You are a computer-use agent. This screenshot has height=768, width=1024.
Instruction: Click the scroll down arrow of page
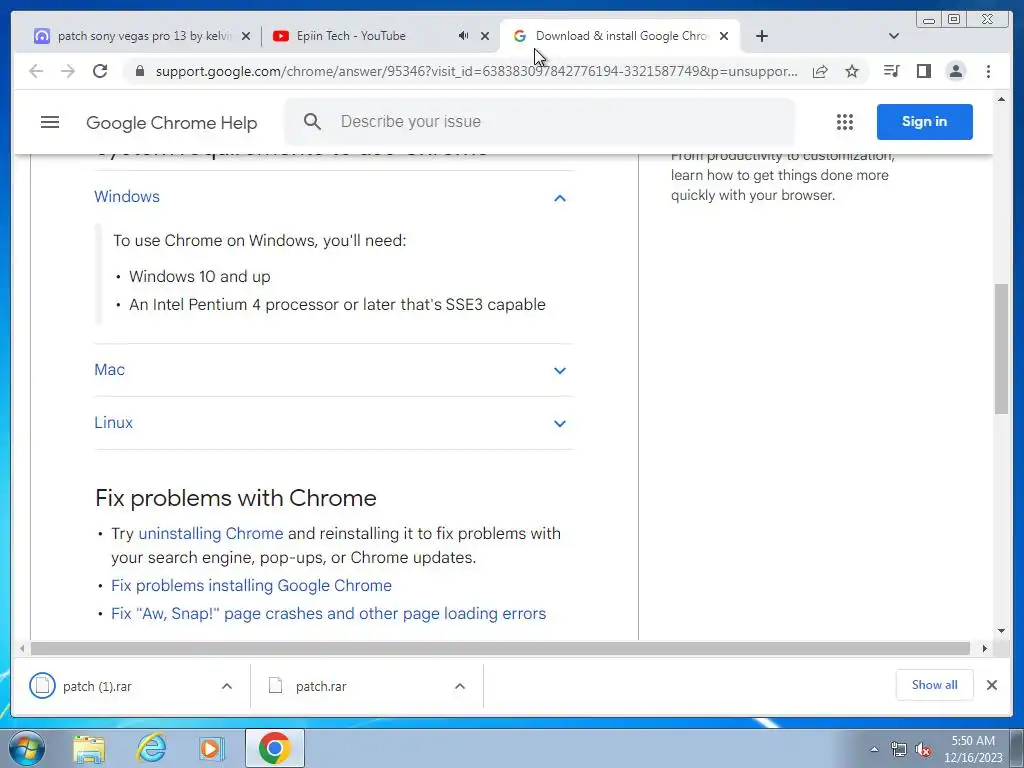coord(1001,631)
